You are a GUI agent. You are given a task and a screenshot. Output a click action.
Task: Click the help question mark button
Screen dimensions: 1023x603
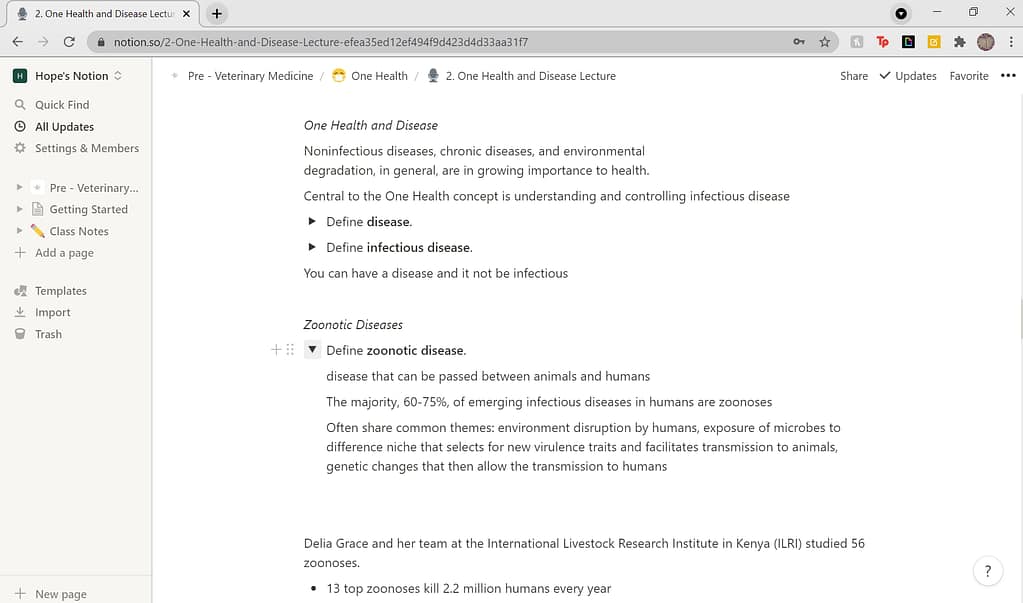pos(988,571)
